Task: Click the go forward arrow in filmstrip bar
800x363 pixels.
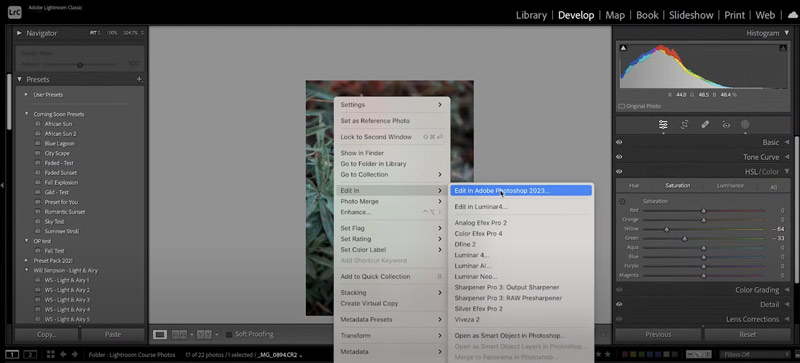Action: point(74,354)
